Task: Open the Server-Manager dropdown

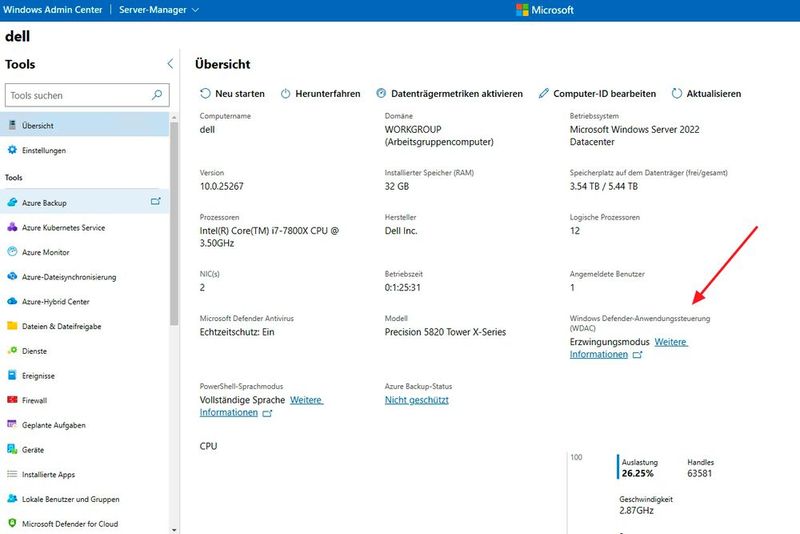Action: pyautogui.click(x=159, y=10)
